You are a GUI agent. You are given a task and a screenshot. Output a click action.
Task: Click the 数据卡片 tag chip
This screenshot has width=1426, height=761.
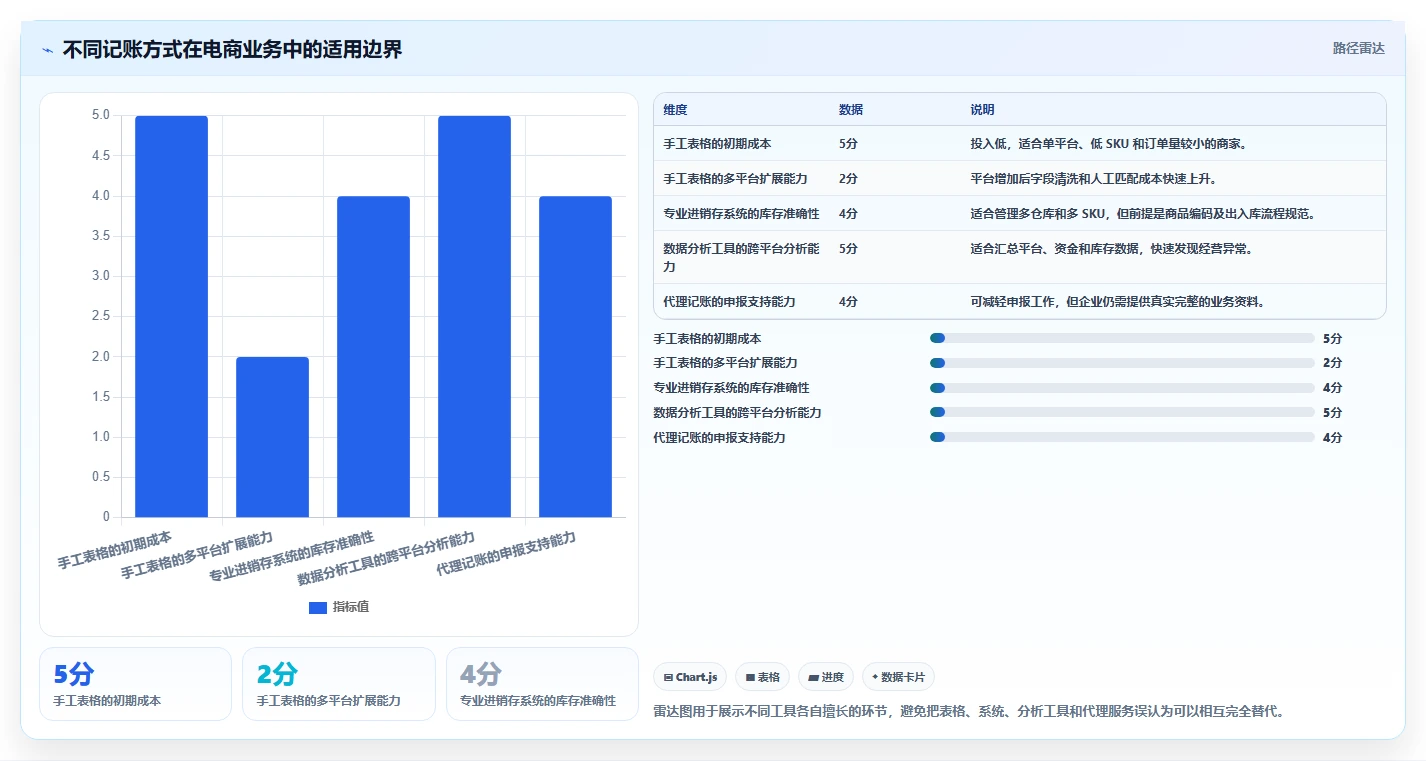[898, 677]
